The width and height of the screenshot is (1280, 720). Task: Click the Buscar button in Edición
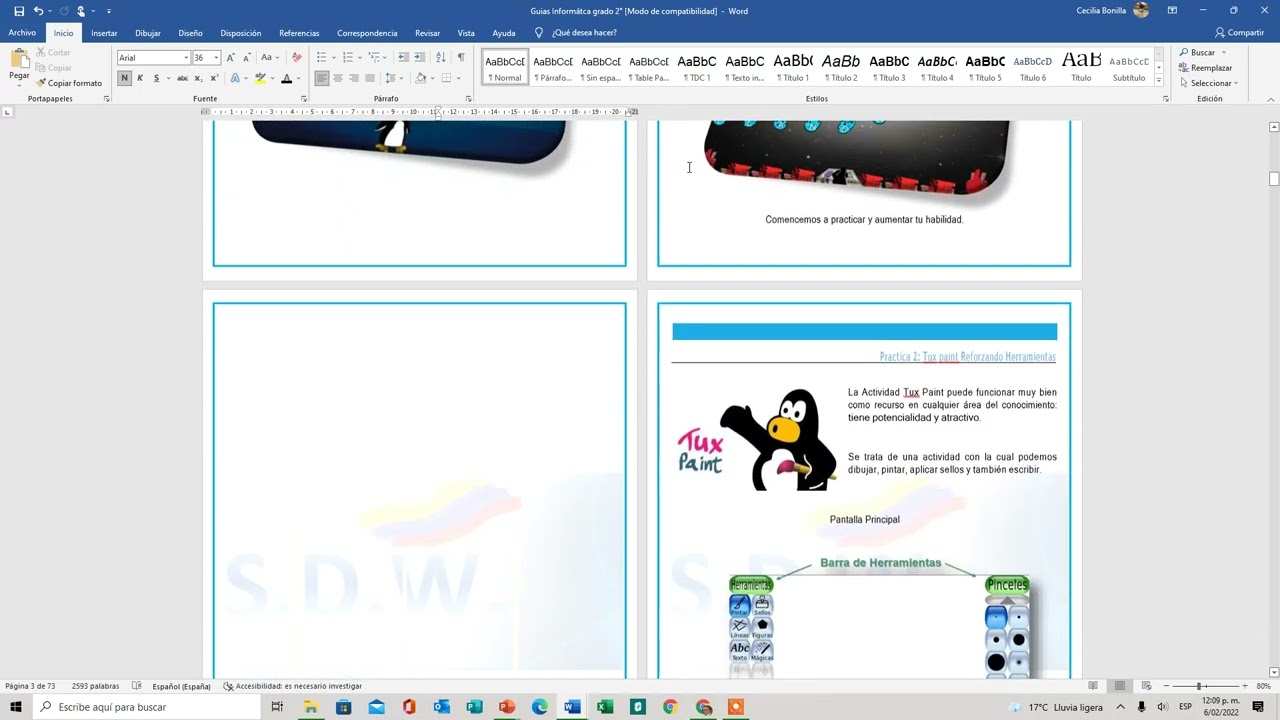coord(1196,52)
